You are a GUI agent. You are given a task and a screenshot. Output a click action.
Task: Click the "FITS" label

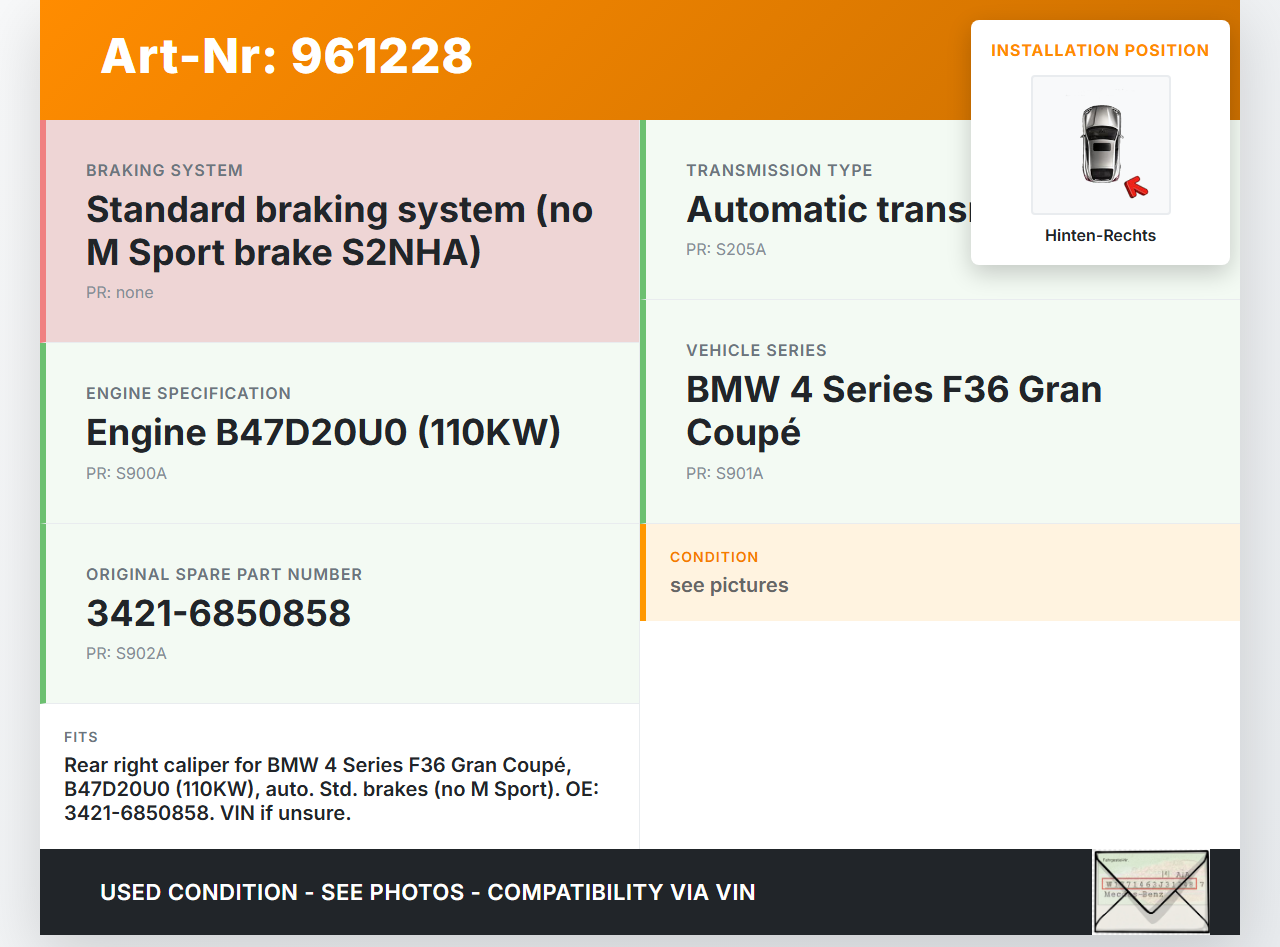point(81,737)
